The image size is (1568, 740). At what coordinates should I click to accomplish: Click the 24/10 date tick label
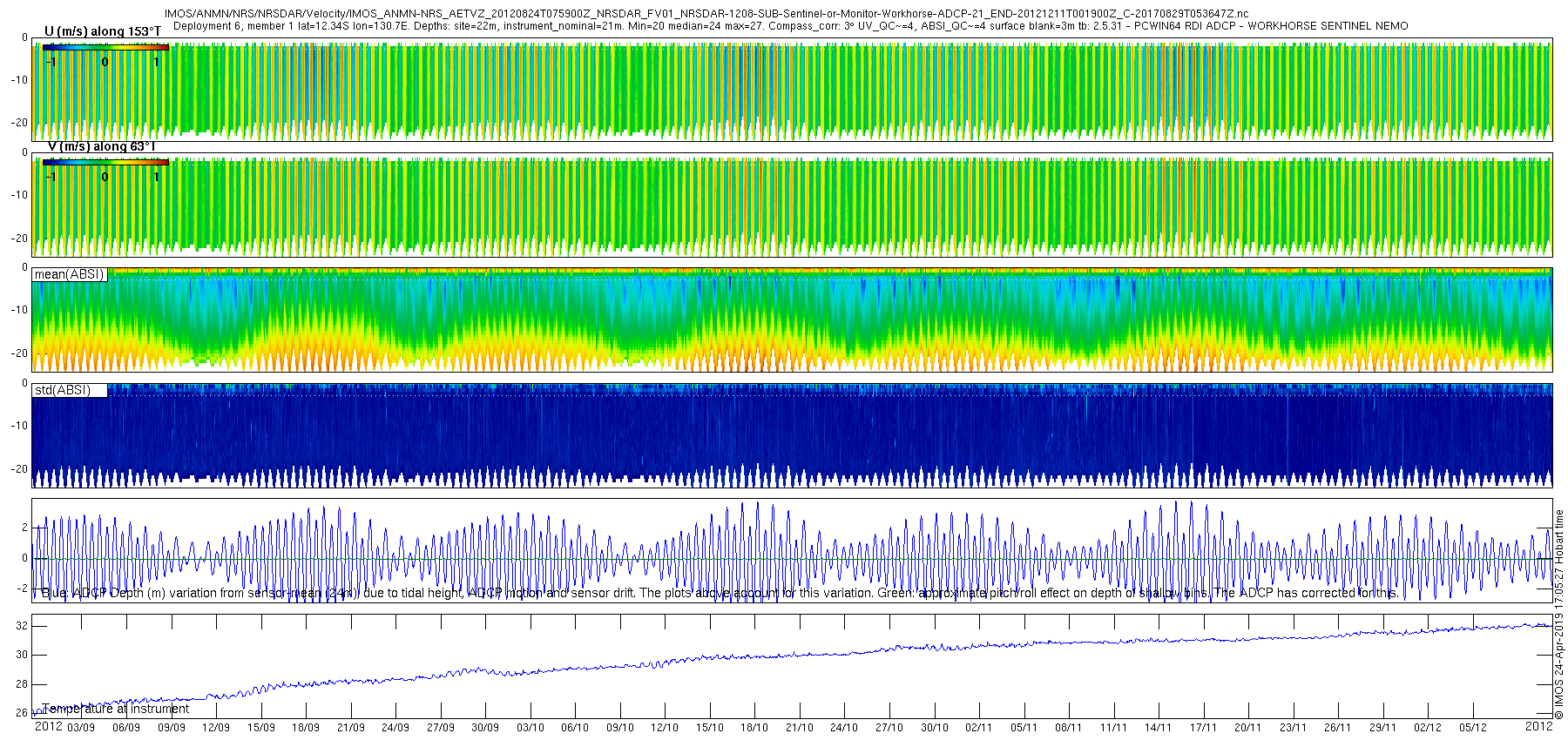[x=844, y=728]
